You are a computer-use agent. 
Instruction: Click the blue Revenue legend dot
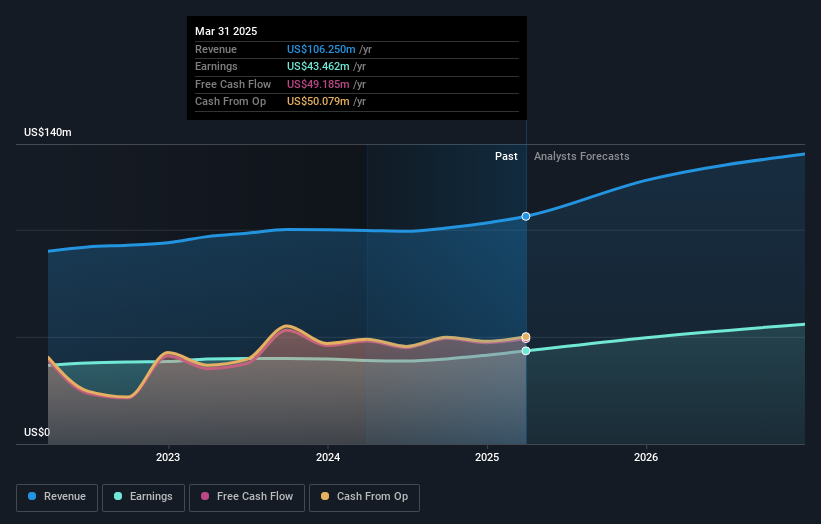click(32, 496)
